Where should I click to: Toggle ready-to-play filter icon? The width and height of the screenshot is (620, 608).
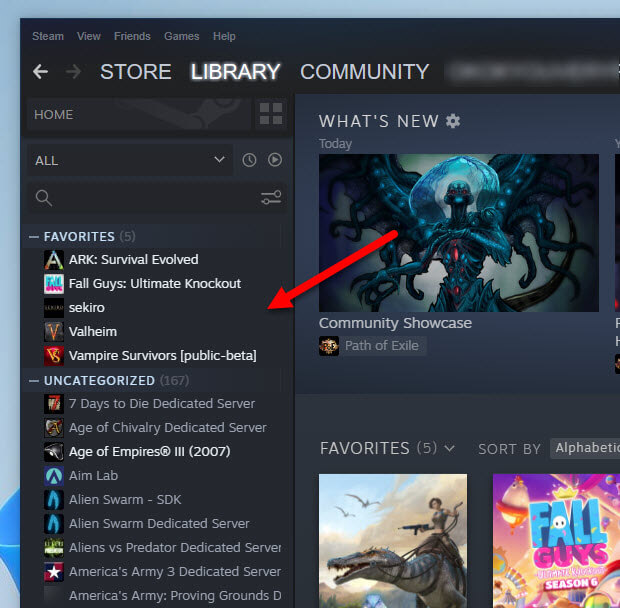coord(275,160)
